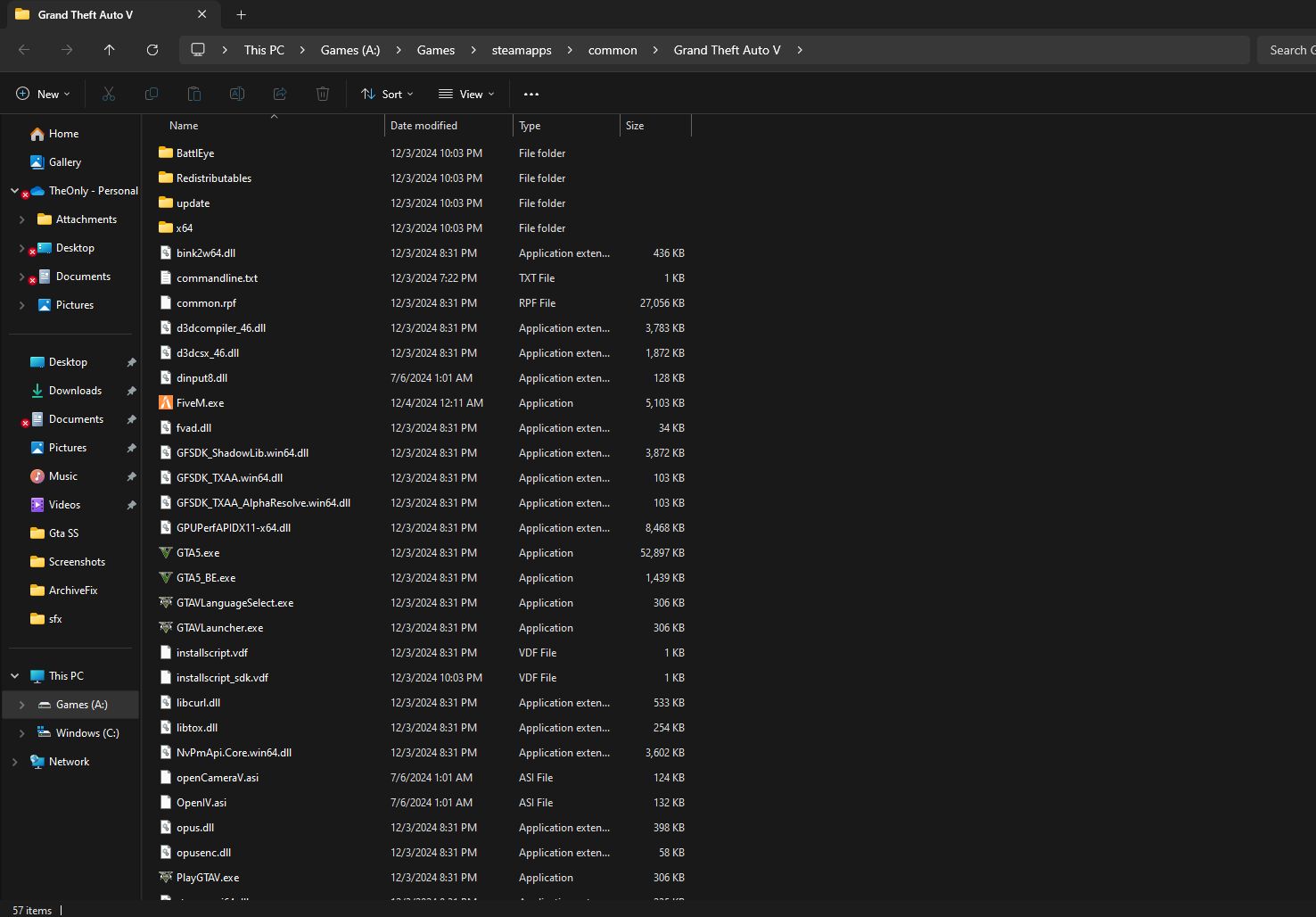Select the GTA5.exe application icon
Image resolution: width=1316 pixels, height=917 pixels.
tap(166, 553)
